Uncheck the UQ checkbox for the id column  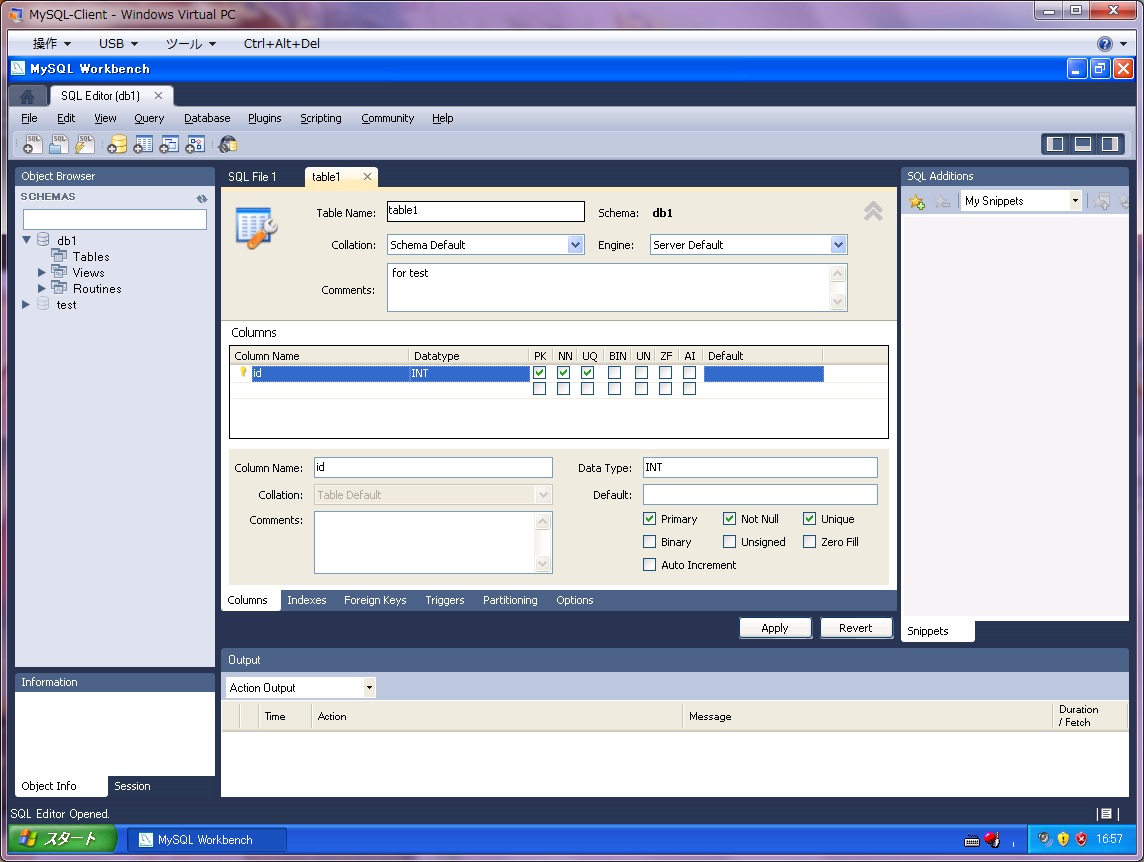tap(587, 373)
